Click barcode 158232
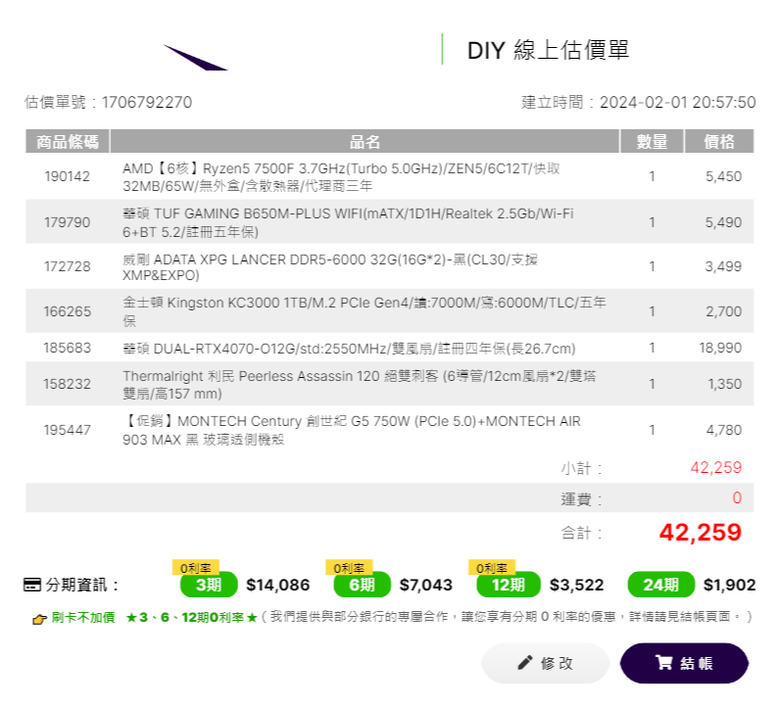 pos(67,384)
